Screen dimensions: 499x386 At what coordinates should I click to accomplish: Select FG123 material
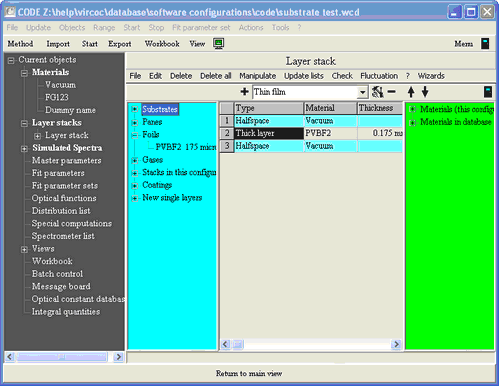(57, 97)
